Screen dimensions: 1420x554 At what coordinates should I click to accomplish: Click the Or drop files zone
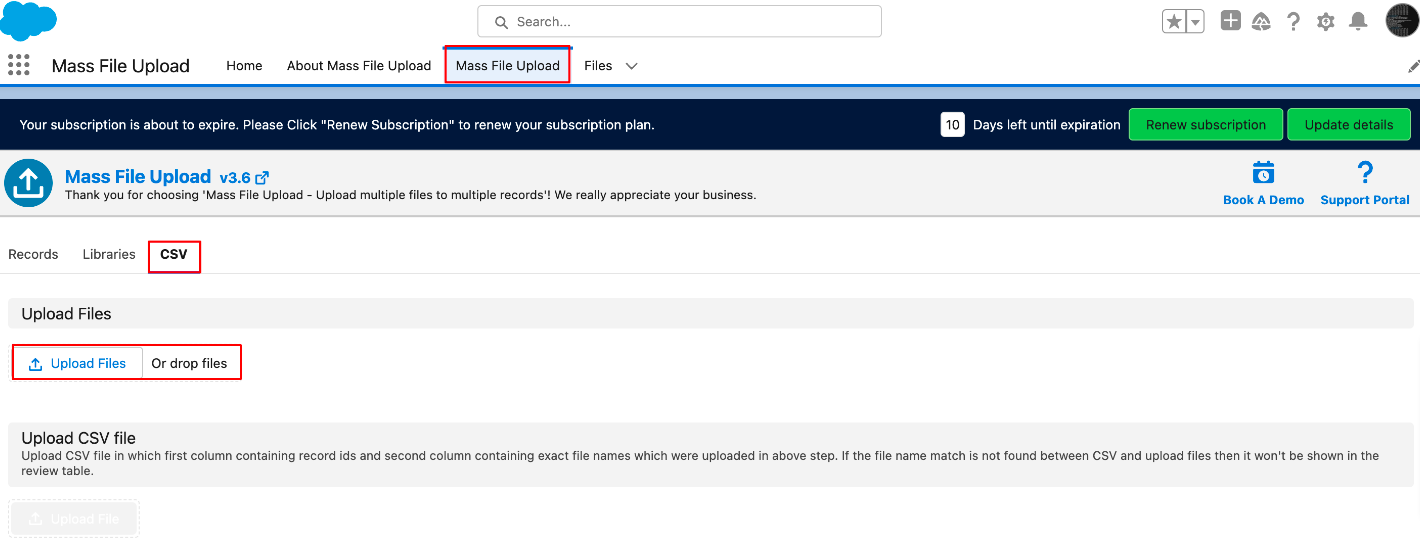(189, 363)
